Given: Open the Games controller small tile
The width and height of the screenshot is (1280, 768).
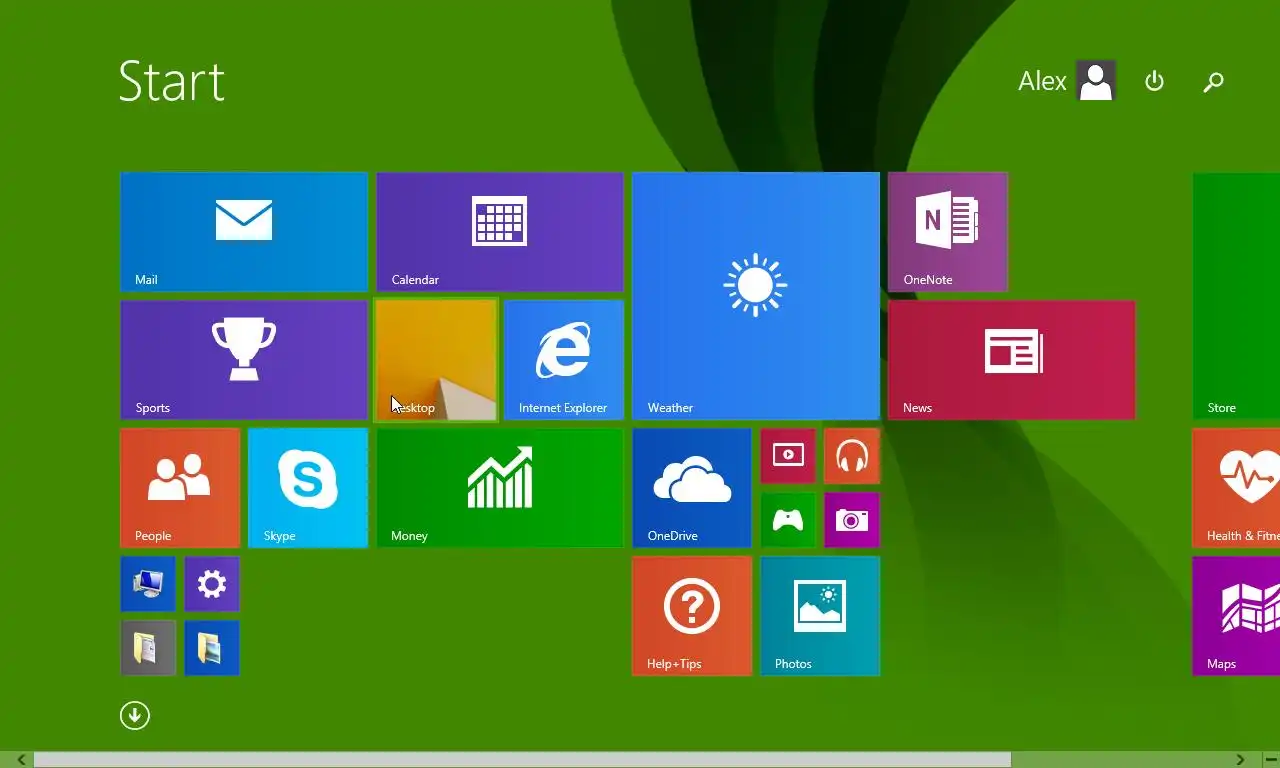Looking at the screenshot, I should (788, 520).
